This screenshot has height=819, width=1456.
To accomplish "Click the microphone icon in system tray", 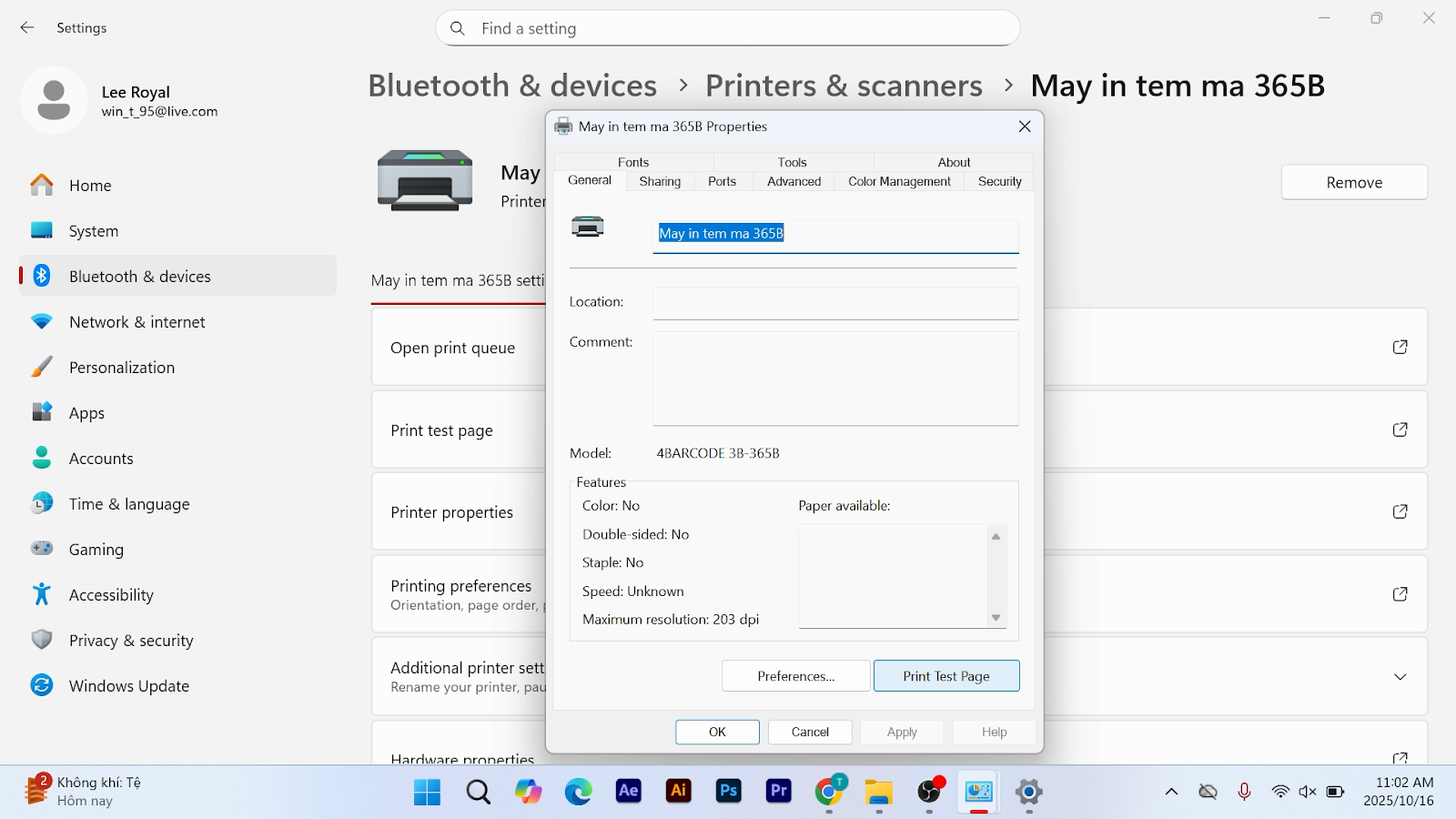I will pos(1244,792).
